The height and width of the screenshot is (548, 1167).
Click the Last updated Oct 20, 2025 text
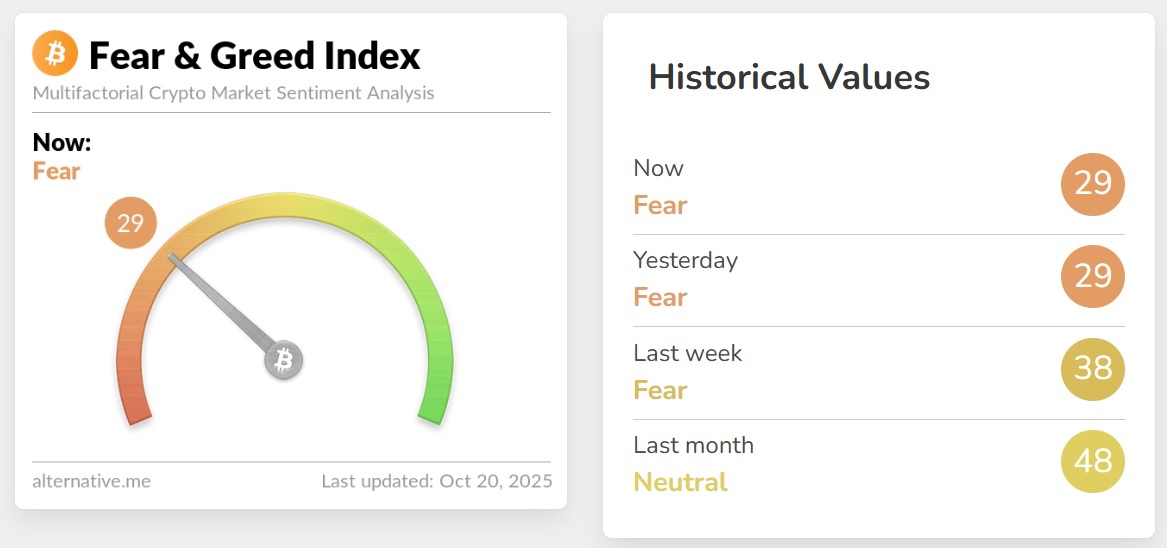[x=436, y=481]
